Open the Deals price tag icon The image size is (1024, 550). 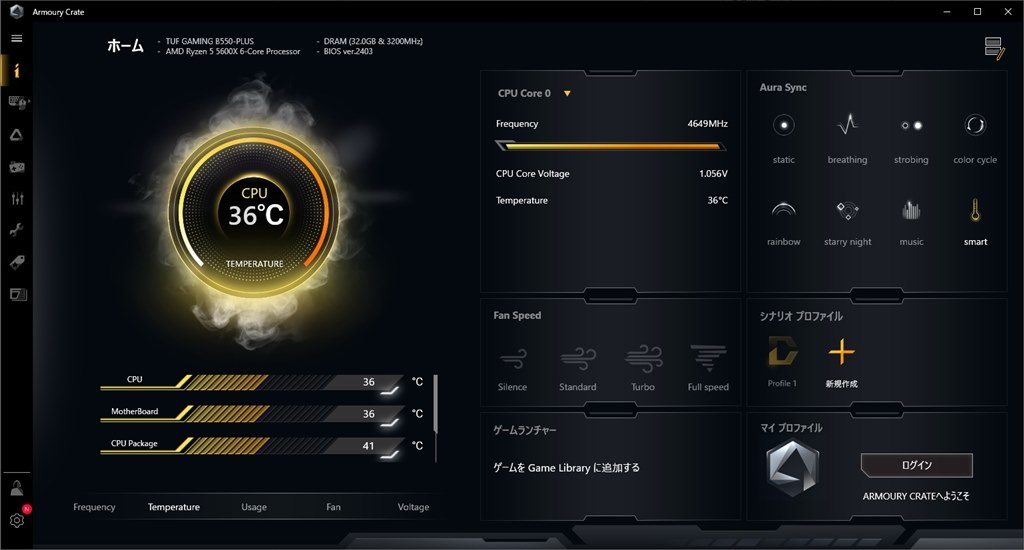(17, 262)
